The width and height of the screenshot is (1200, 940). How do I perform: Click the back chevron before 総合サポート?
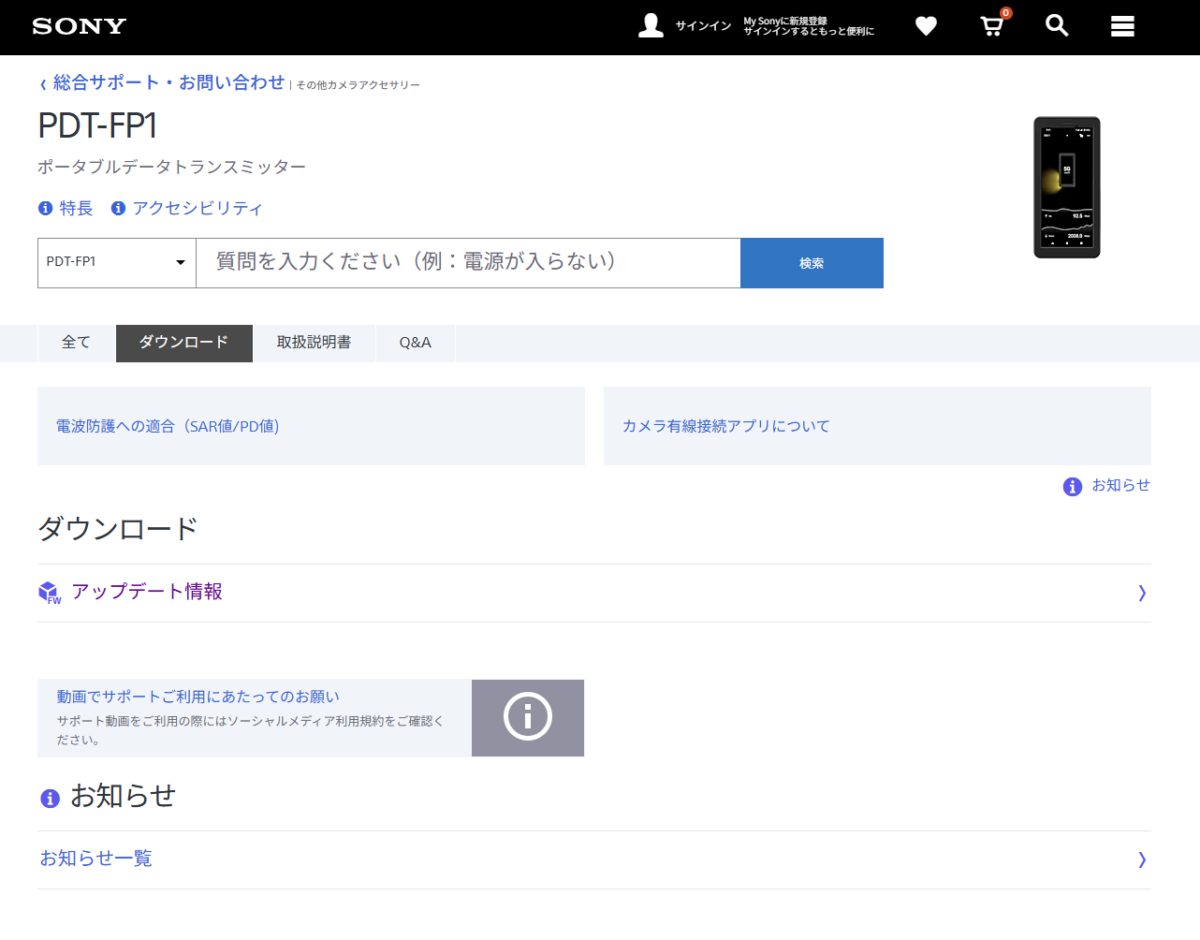pos(42,84)
